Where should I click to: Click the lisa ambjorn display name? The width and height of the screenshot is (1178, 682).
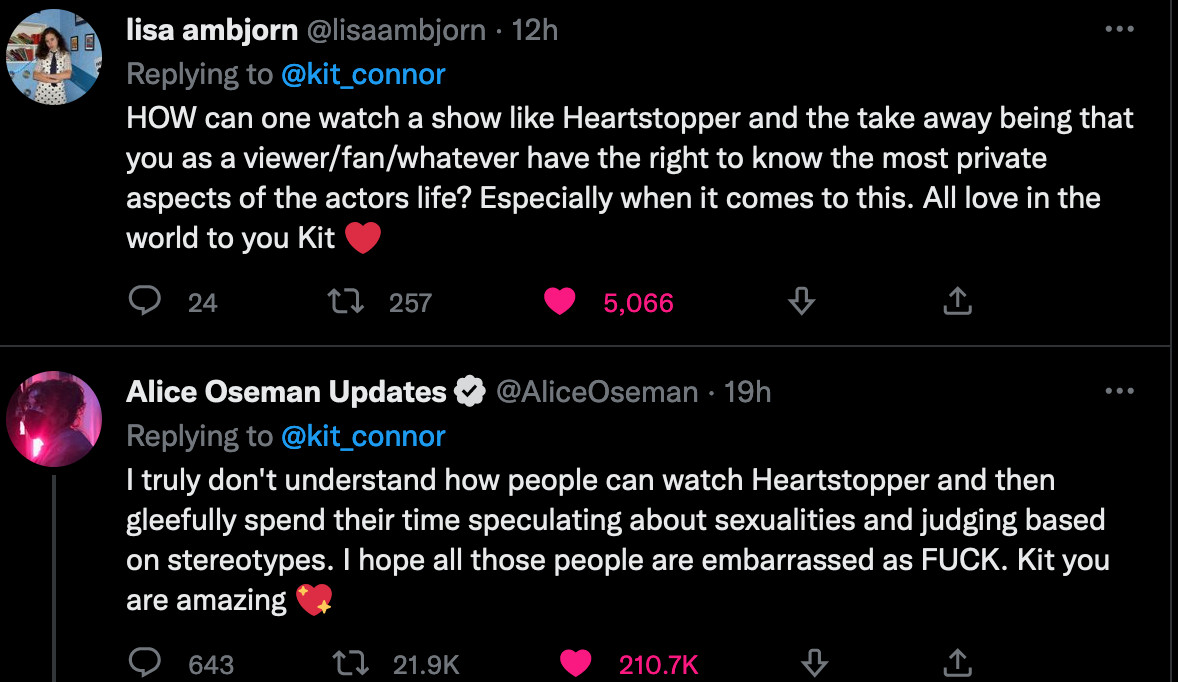click(212, 30)
